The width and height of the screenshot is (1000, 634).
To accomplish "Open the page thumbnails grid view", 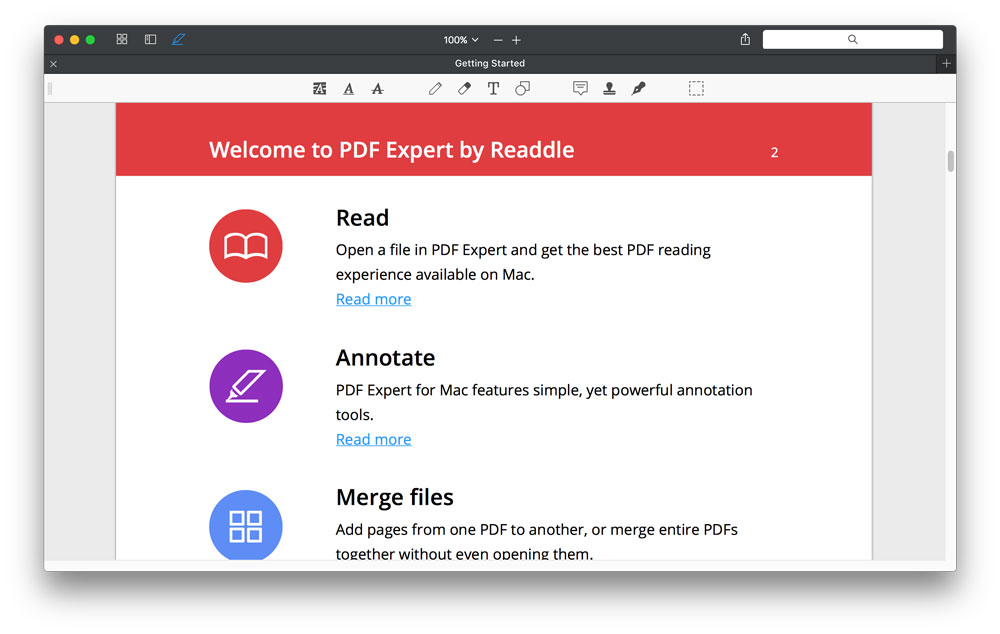I will [x=122, y=40].
